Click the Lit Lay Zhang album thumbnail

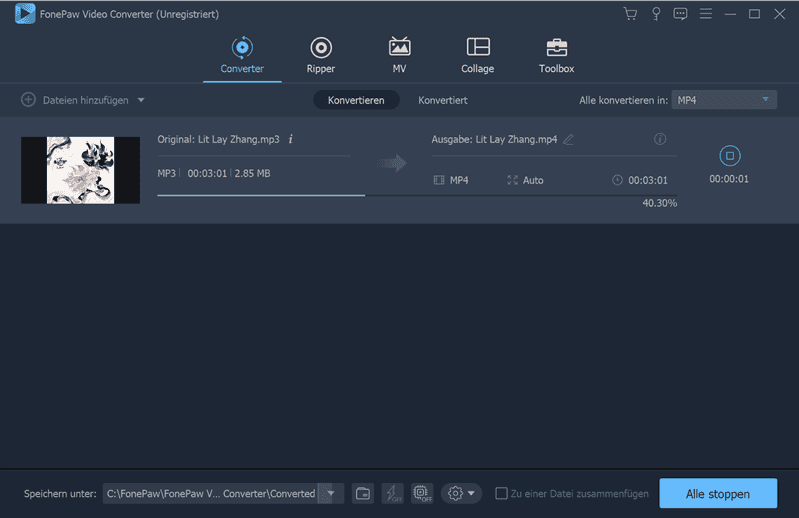pos(81,170)
